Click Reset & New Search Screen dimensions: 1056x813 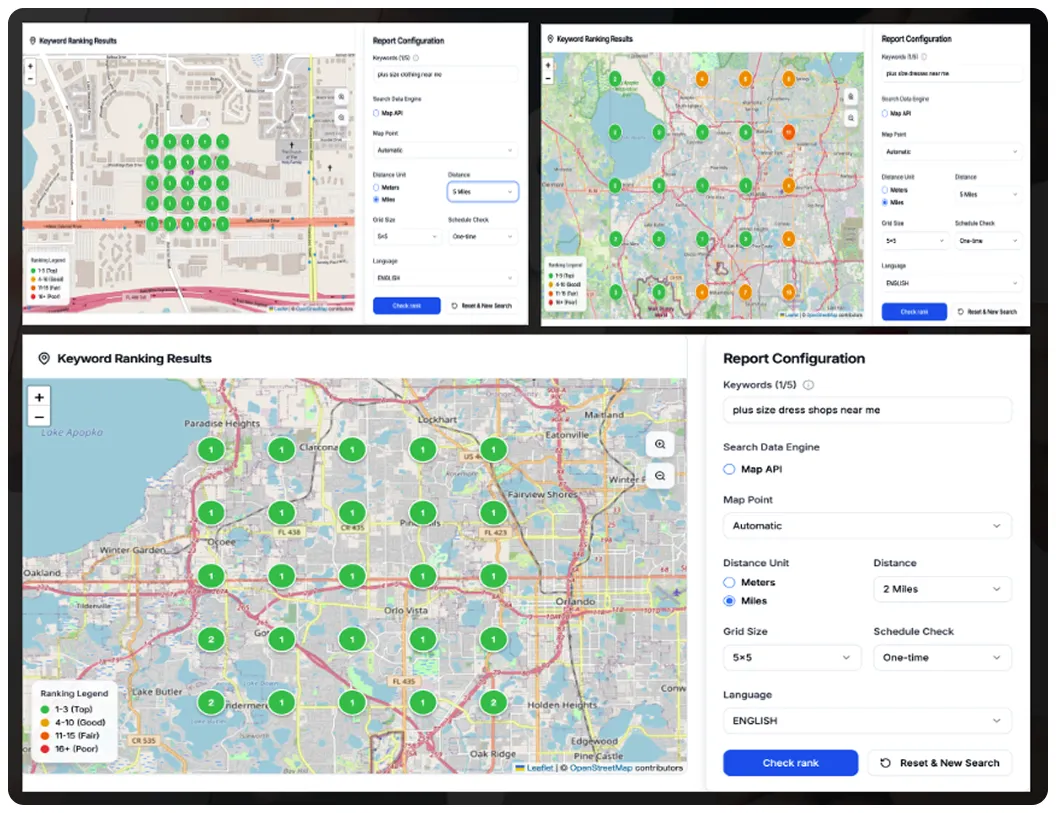939,762
